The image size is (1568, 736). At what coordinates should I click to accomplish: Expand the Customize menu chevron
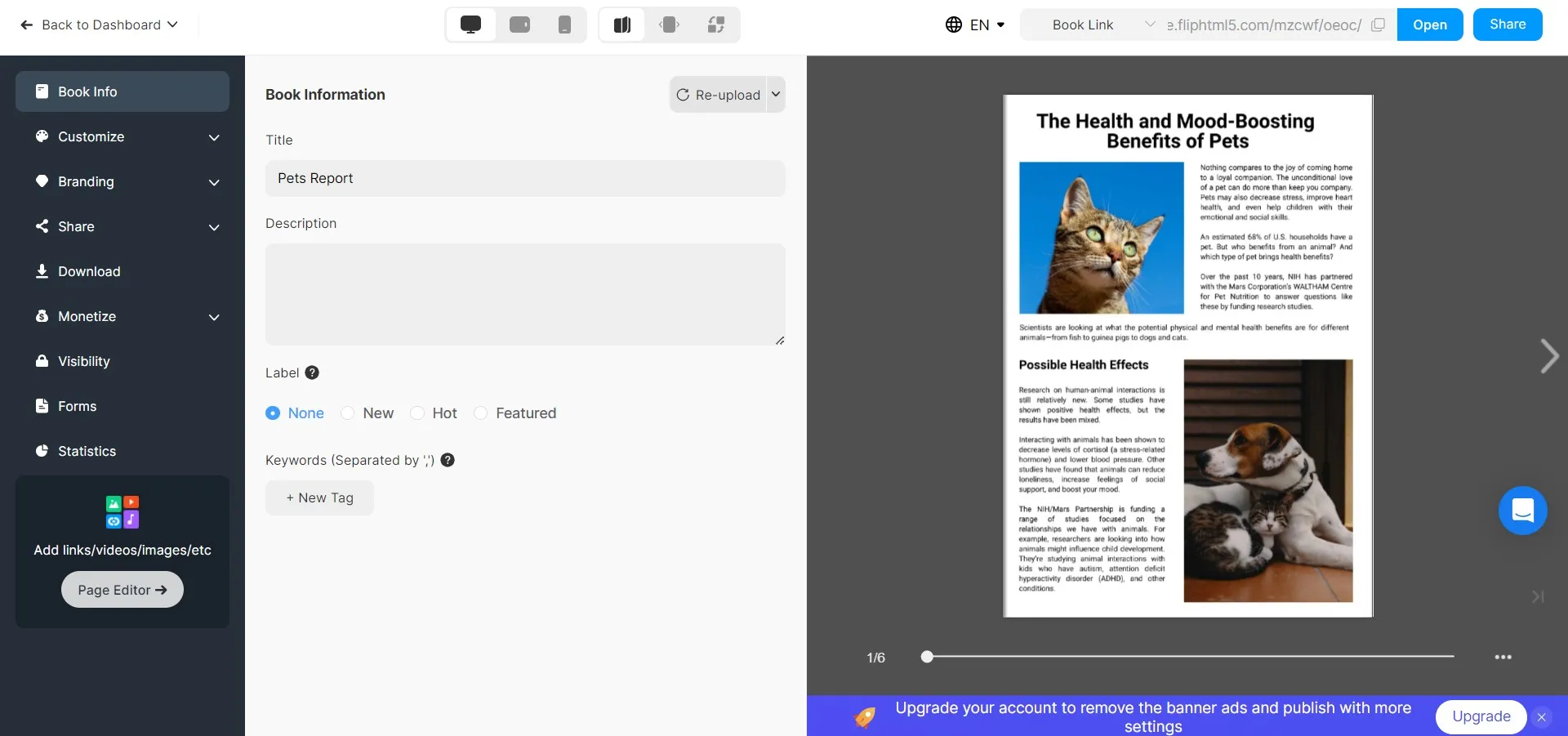[214, 137]
